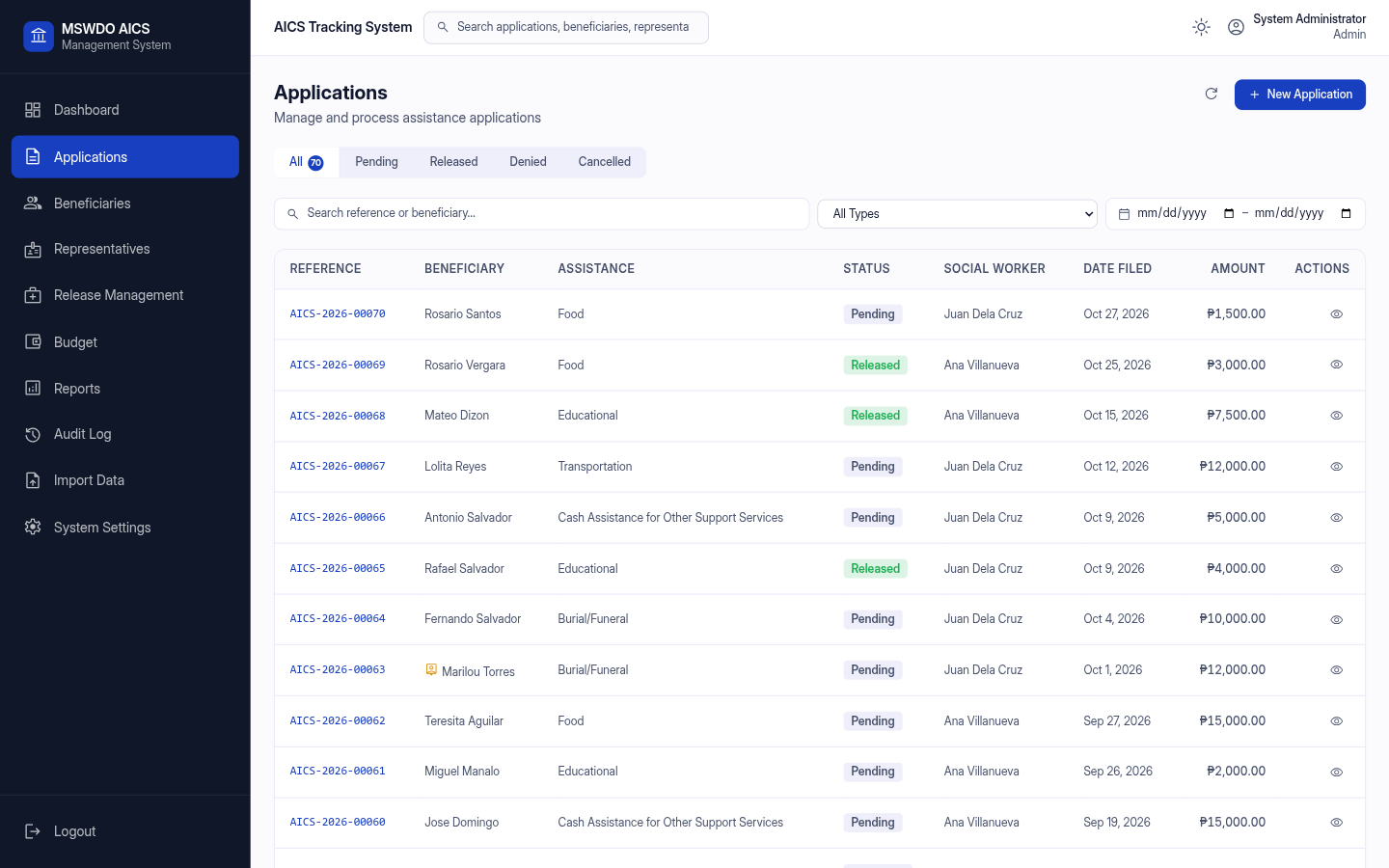Click the search reference or beneficiary field

pos(542,213)
